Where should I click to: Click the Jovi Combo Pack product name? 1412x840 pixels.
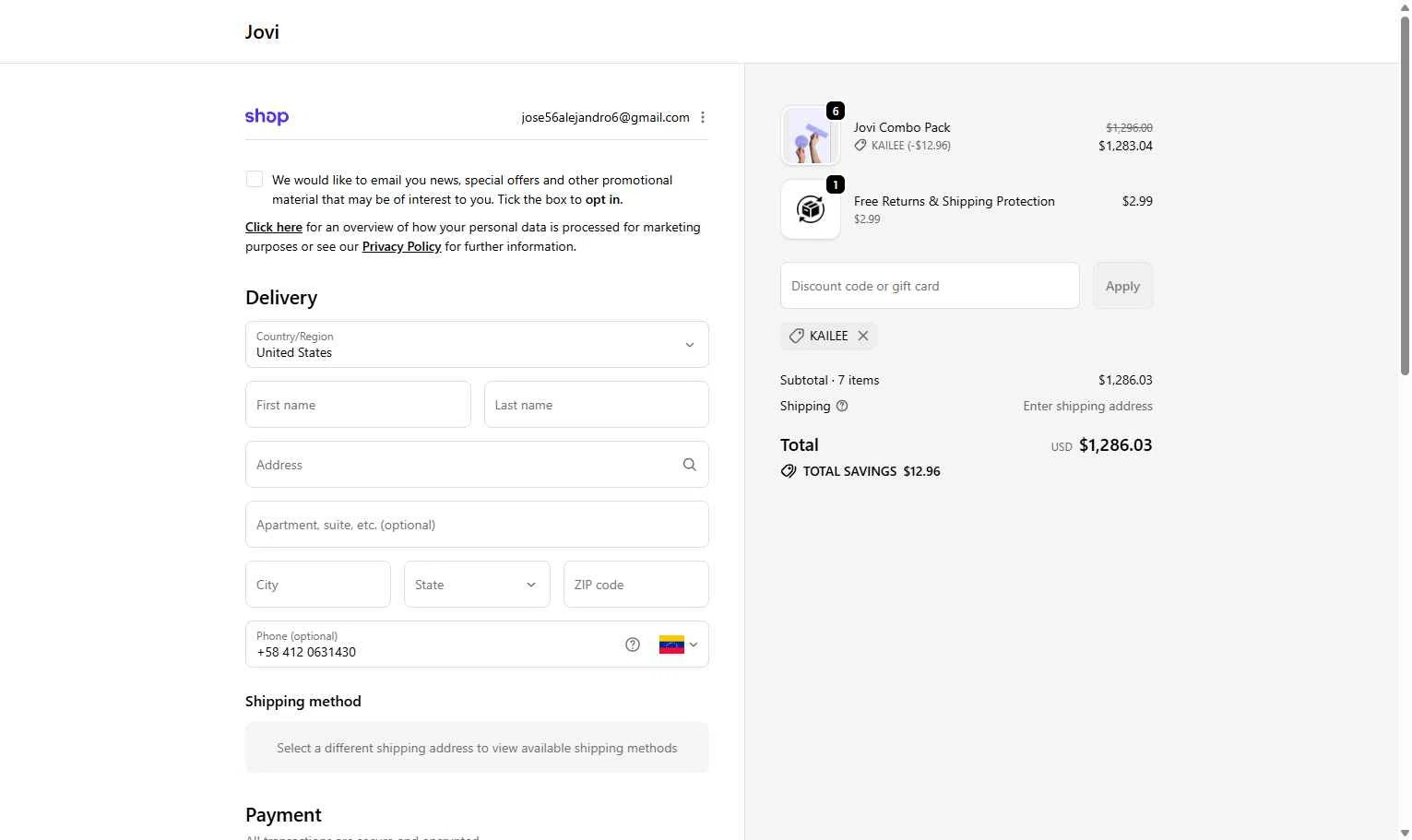902,127
